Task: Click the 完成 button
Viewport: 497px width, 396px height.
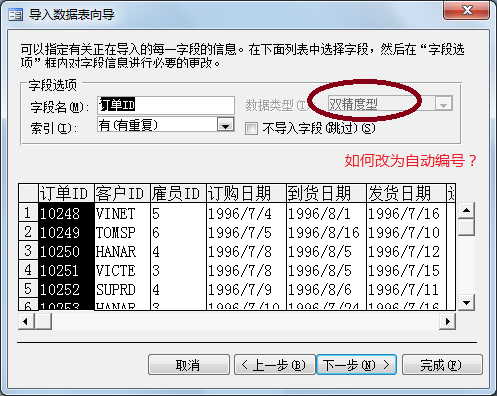Action: (442, 365)
